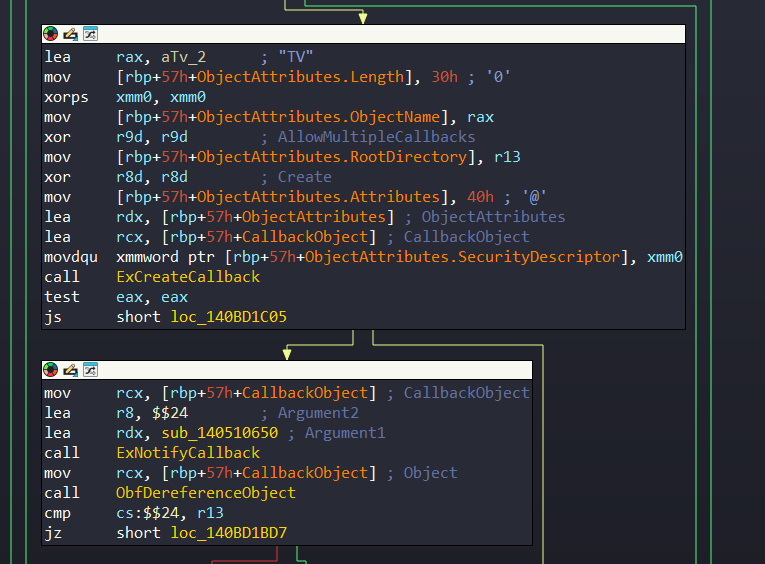765x564 pixels.
Task: Click the "TV" string comment
Action: pyautogui.click(x=296, y=57)
